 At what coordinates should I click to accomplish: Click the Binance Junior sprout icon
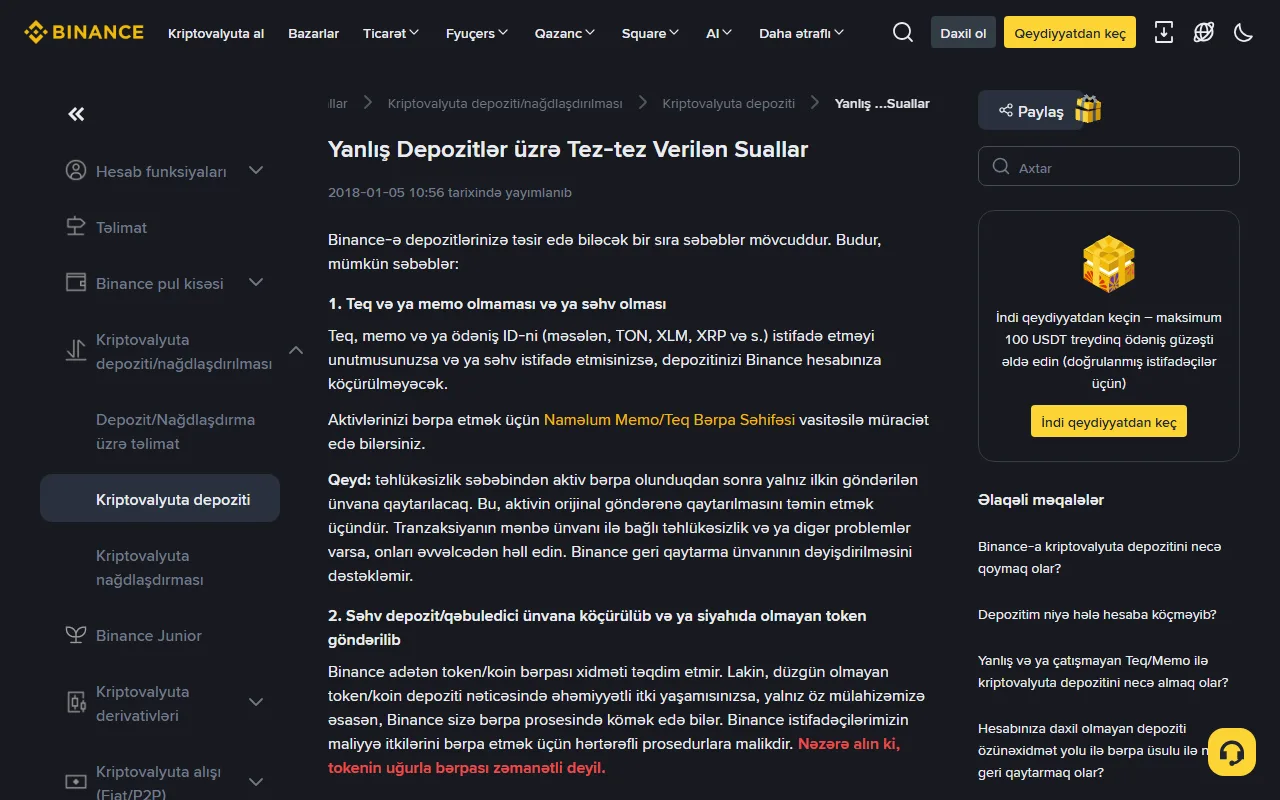(76, 634)
